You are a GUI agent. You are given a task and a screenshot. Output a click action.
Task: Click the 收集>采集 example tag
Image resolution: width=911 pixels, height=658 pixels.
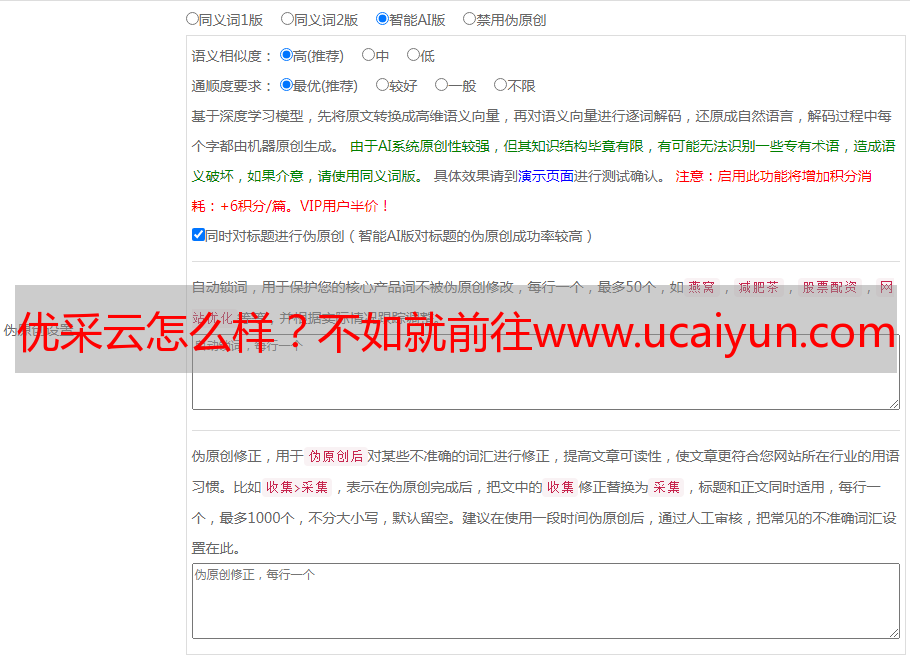click(x=297, y=487)
